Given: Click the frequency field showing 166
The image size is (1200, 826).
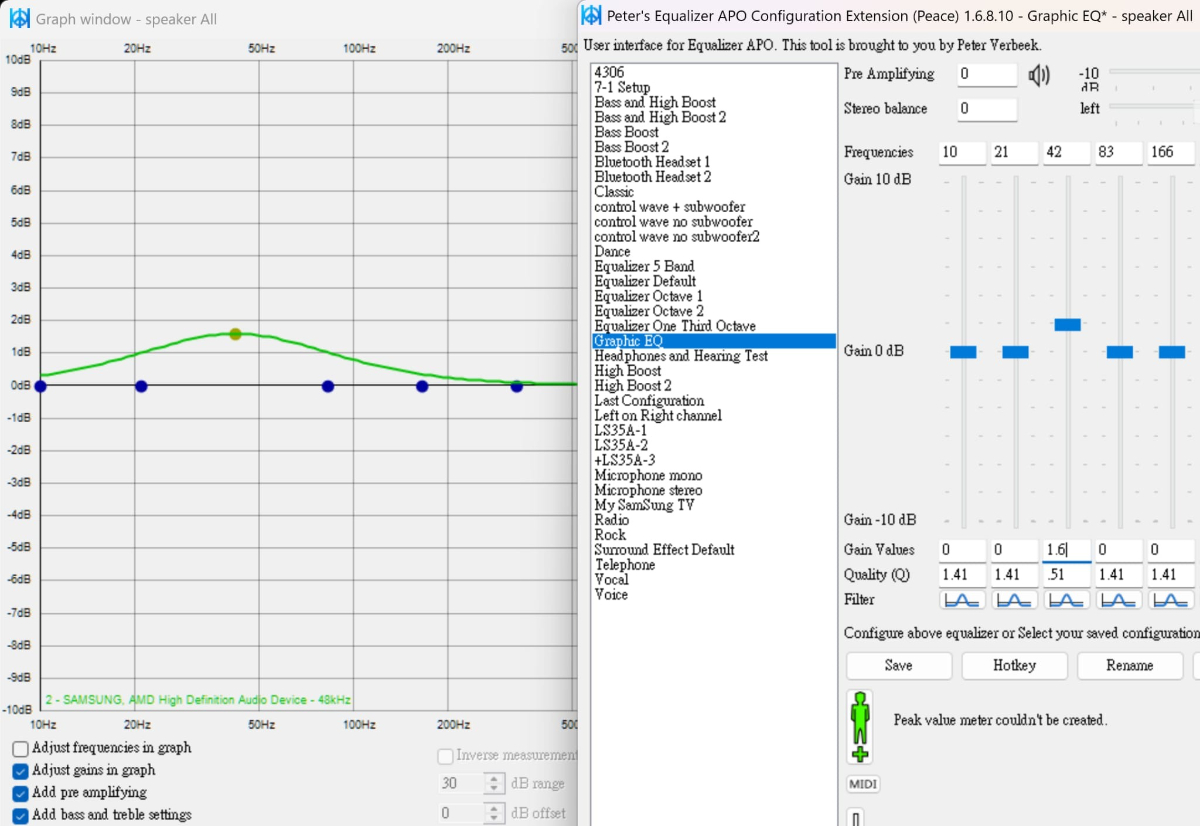Looking at the screenshot, I should pyautogui.click(x=1171, y=153).
